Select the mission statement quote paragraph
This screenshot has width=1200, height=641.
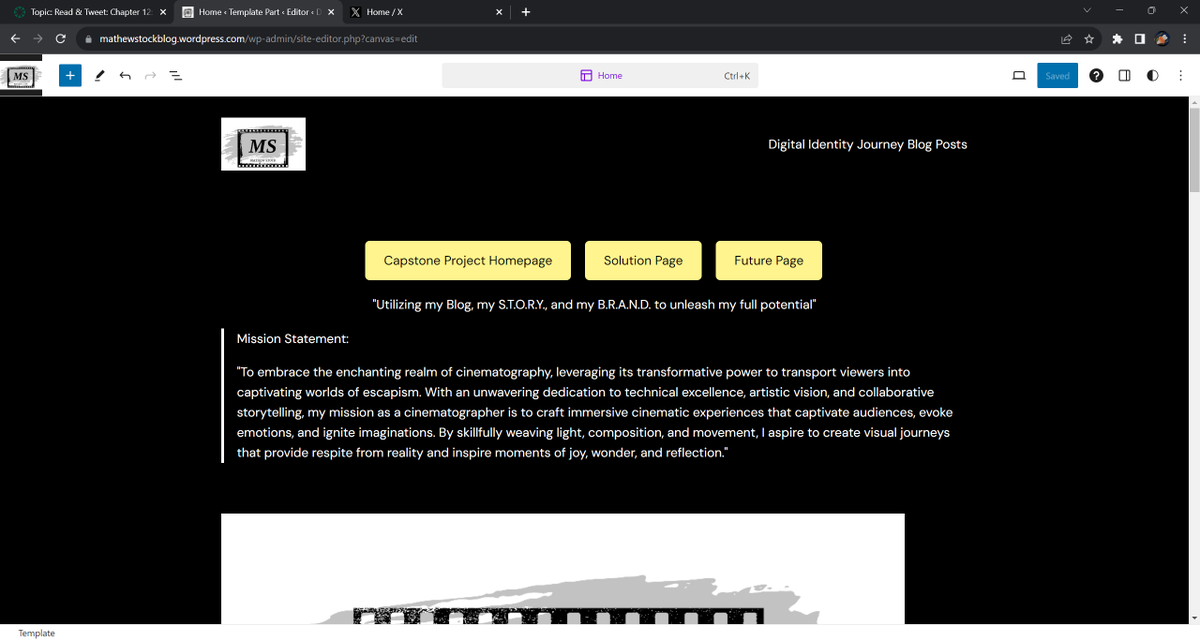593,412
